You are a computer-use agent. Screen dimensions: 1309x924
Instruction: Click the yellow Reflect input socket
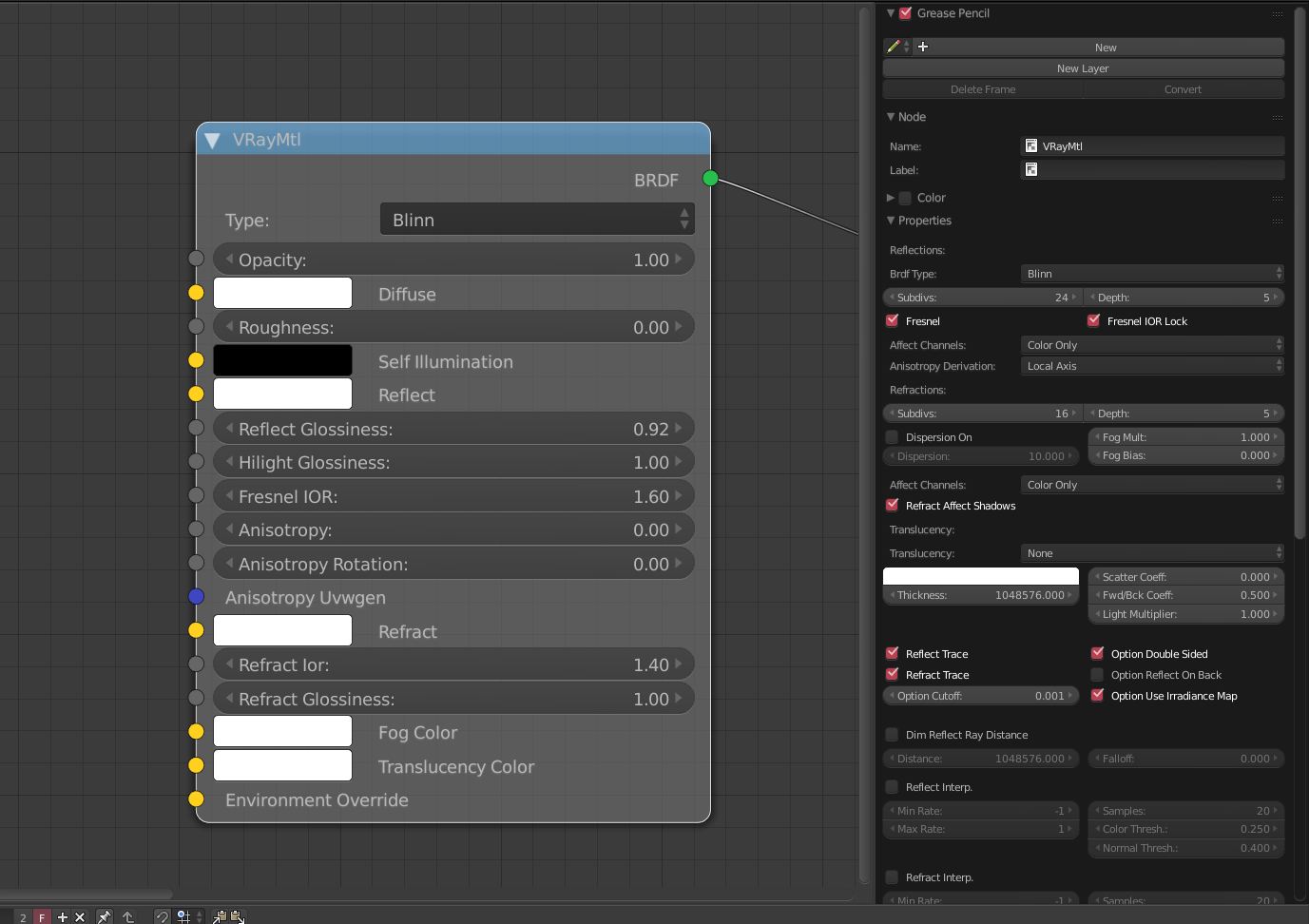point(196,394)
